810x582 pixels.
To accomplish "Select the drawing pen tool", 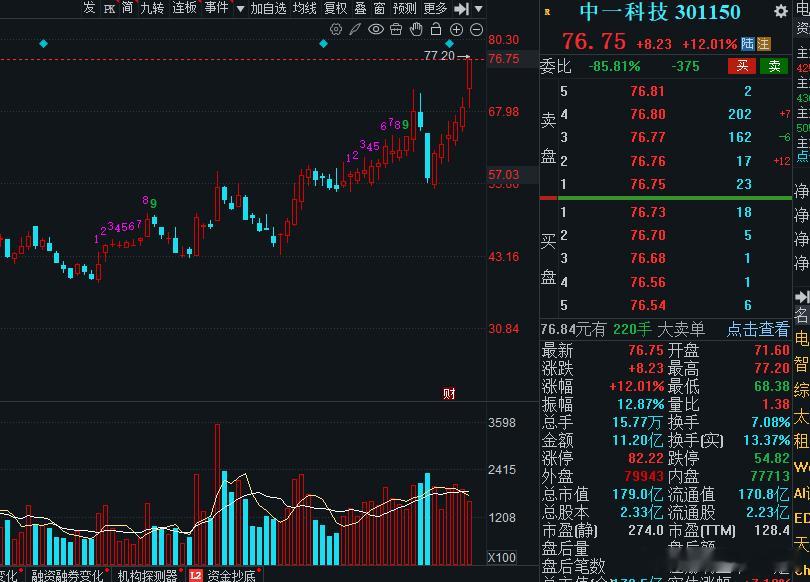I will [x=355, y=29].
